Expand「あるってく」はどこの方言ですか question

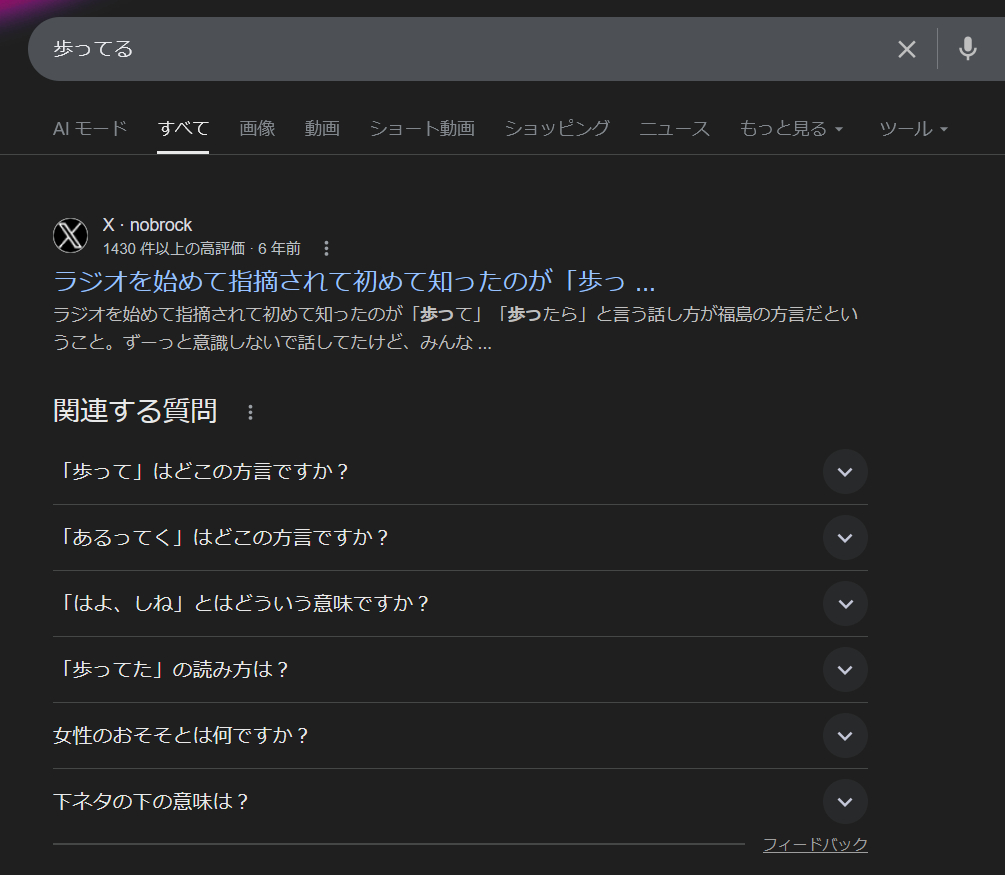845,538
